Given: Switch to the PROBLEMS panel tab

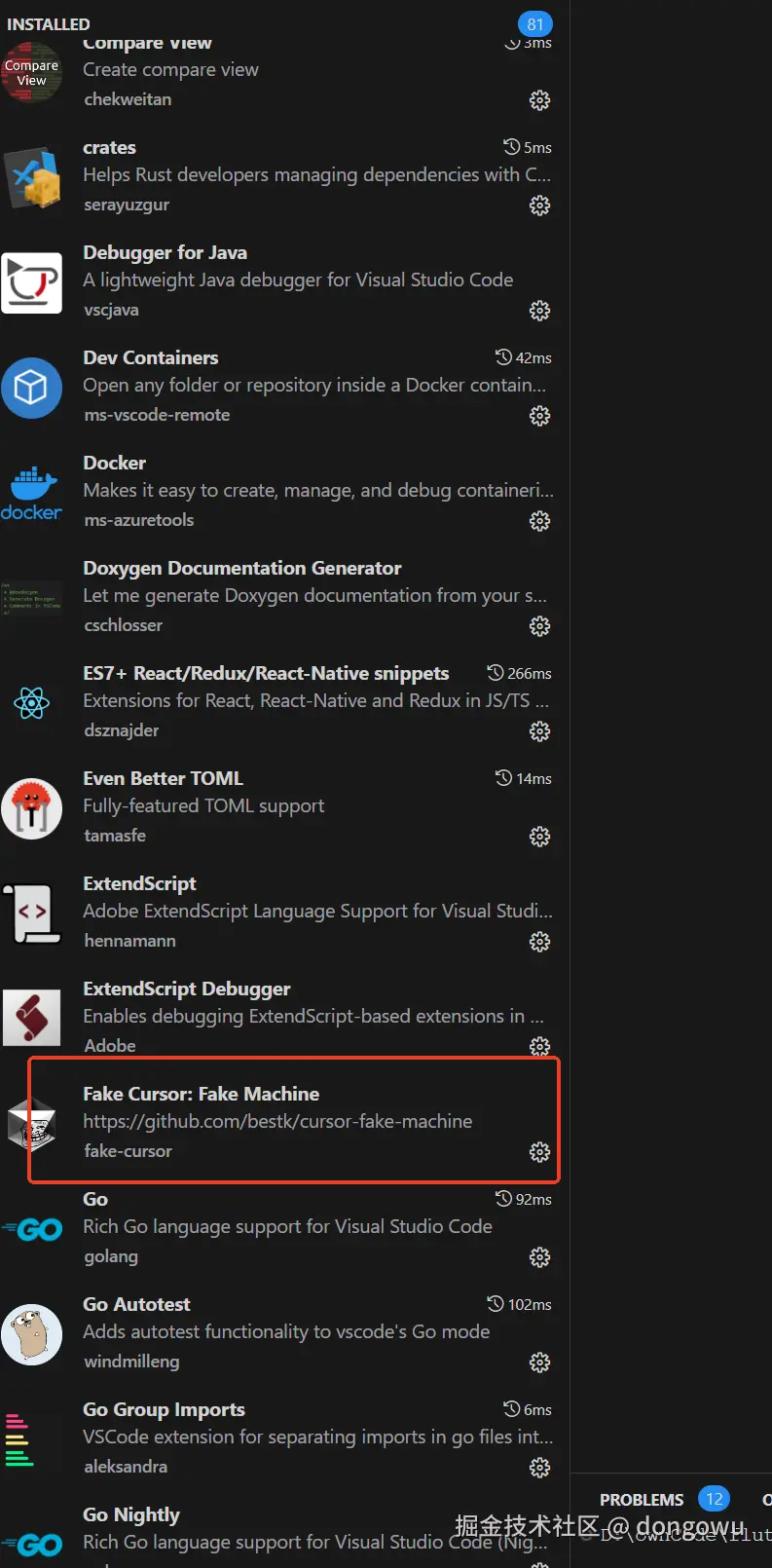Looking at the screenshot, I should tap(642, 1500).
